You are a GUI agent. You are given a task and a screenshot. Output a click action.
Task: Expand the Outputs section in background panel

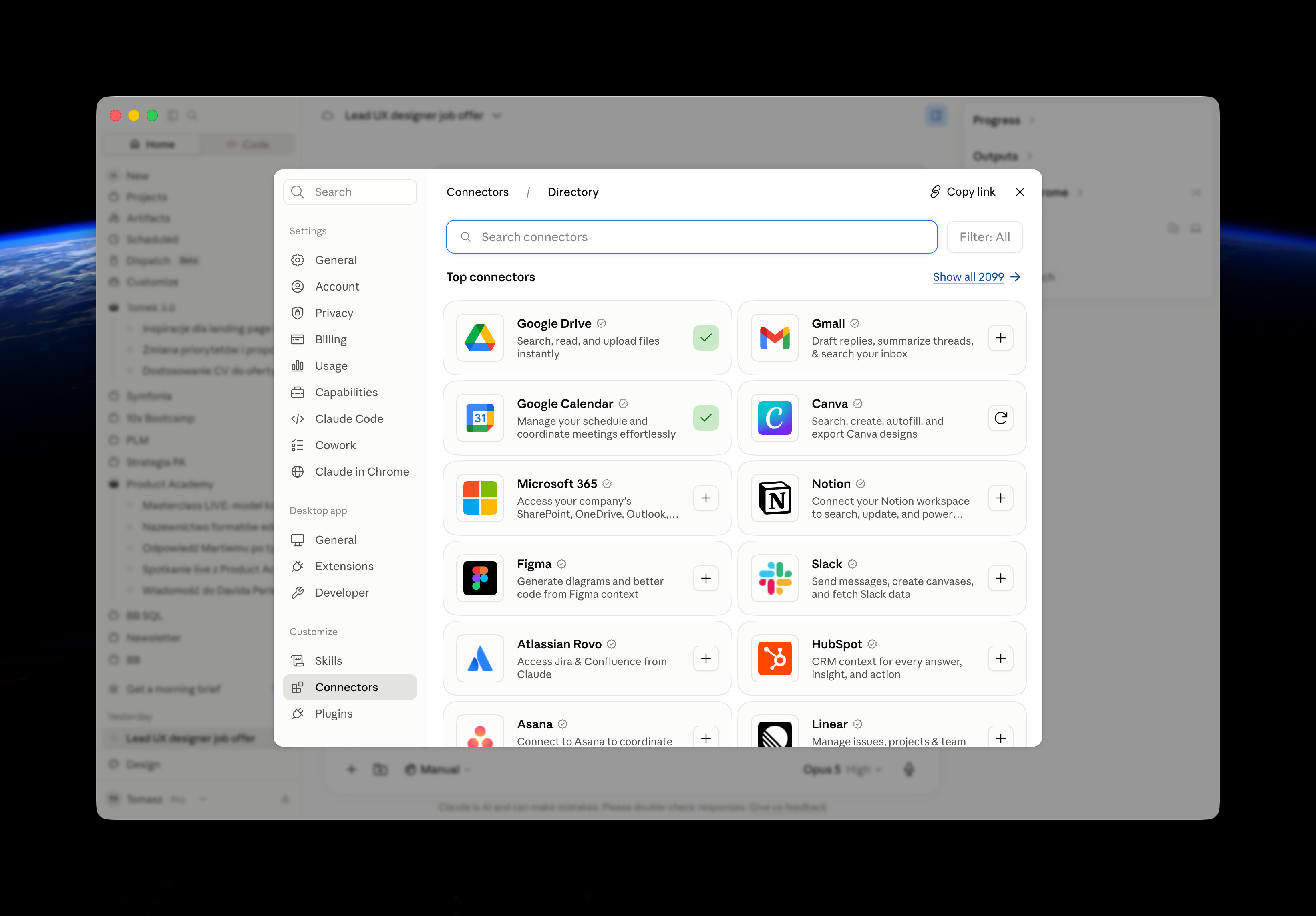1002,156
